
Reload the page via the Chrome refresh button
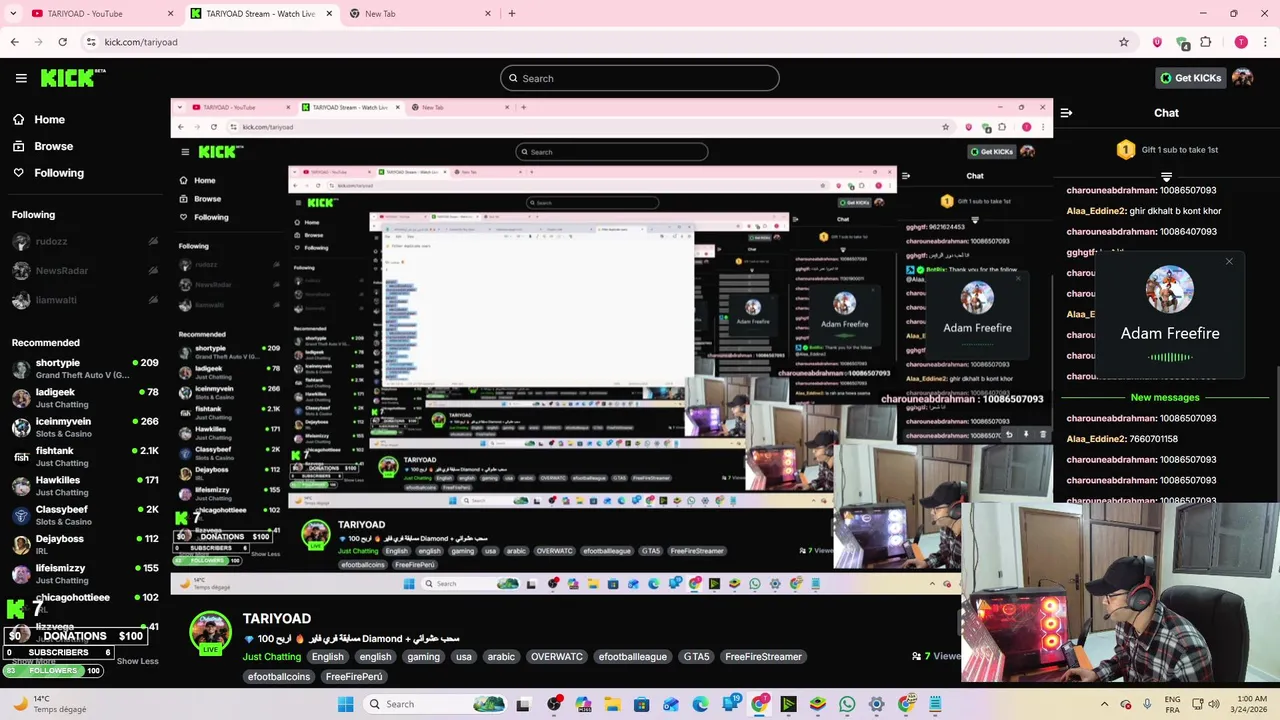click(62, 42)
